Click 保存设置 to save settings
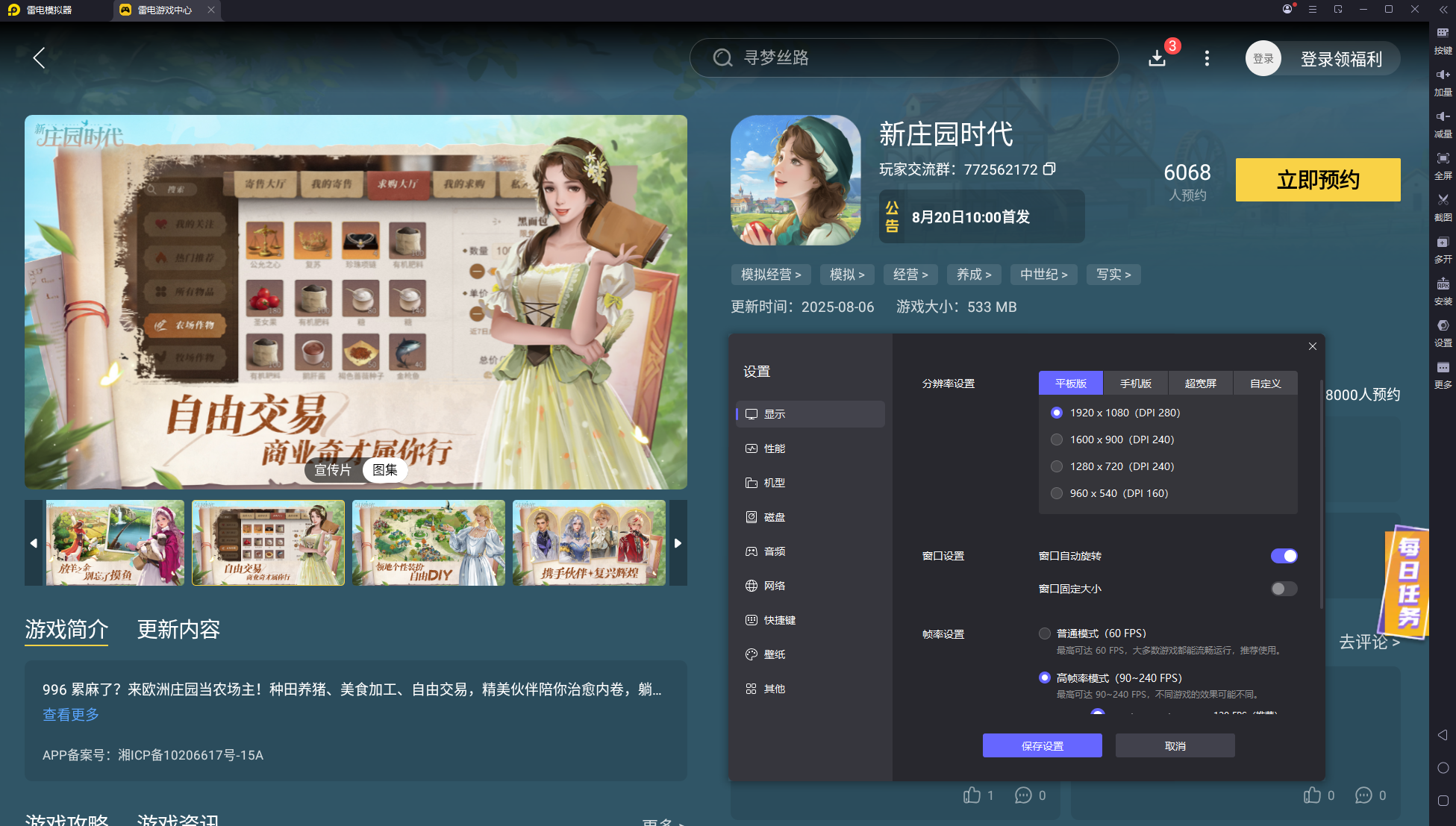The width and height of the screenshot is (1456, 826). [x=1043, y=745]
